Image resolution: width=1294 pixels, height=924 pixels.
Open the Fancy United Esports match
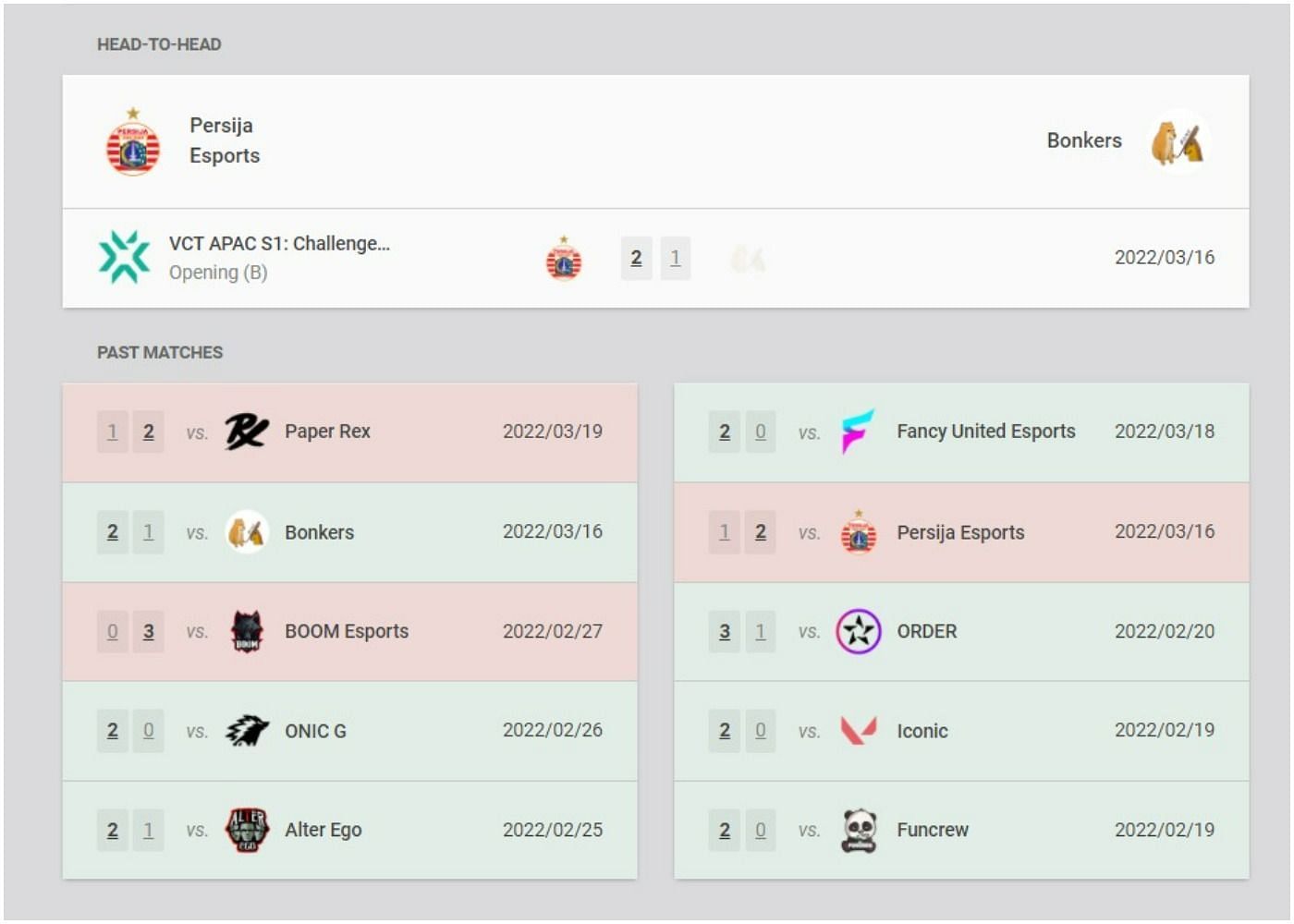click(x=961, y=432)
